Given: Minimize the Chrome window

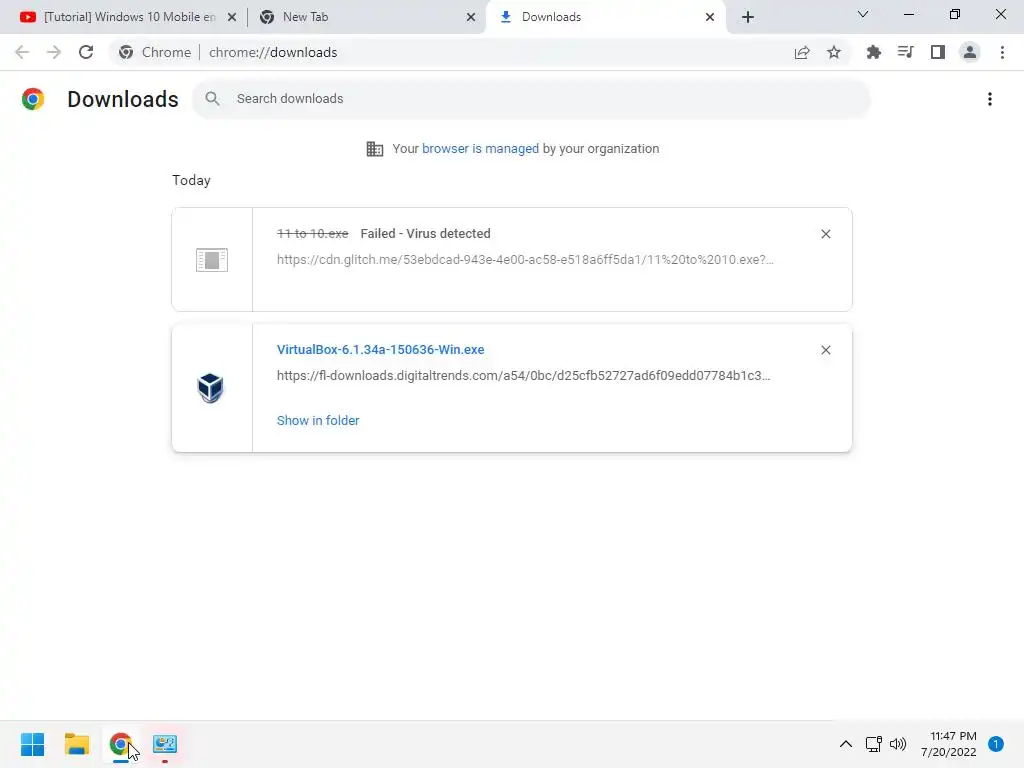Looking at the screenshot, I should click(x=908, y=14).
